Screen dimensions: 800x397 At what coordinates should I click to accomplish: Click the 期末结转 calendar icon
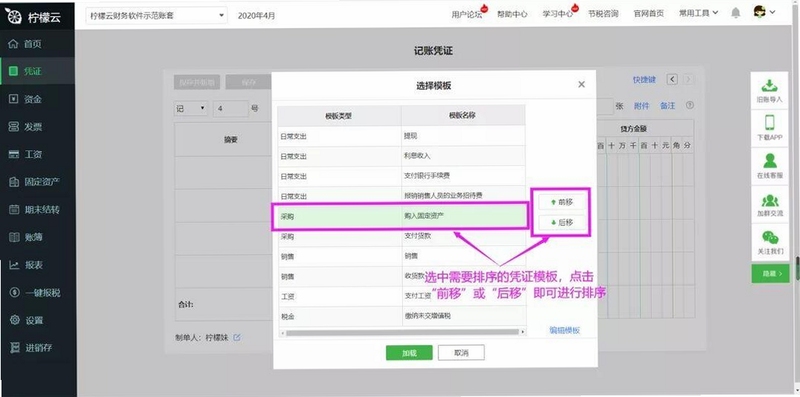coord(14,209)
